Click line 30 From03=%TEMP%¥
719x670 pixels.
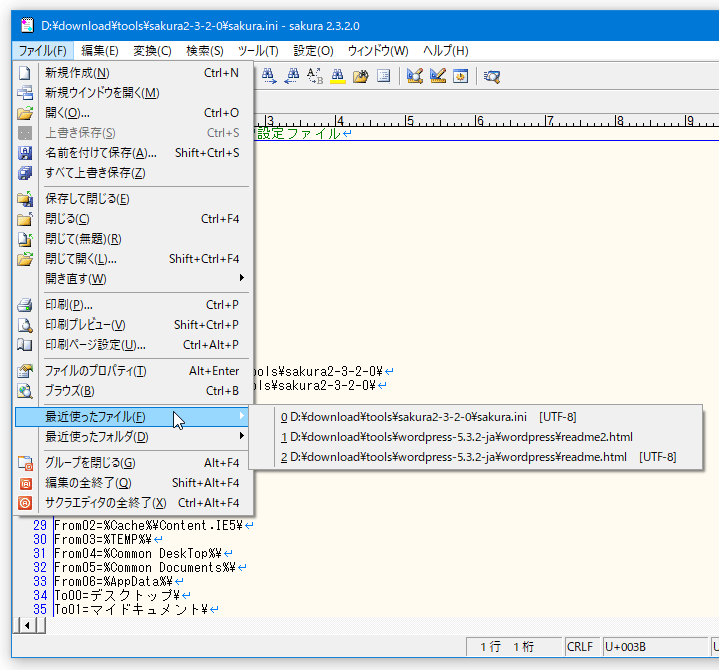[x=103, y=540]
